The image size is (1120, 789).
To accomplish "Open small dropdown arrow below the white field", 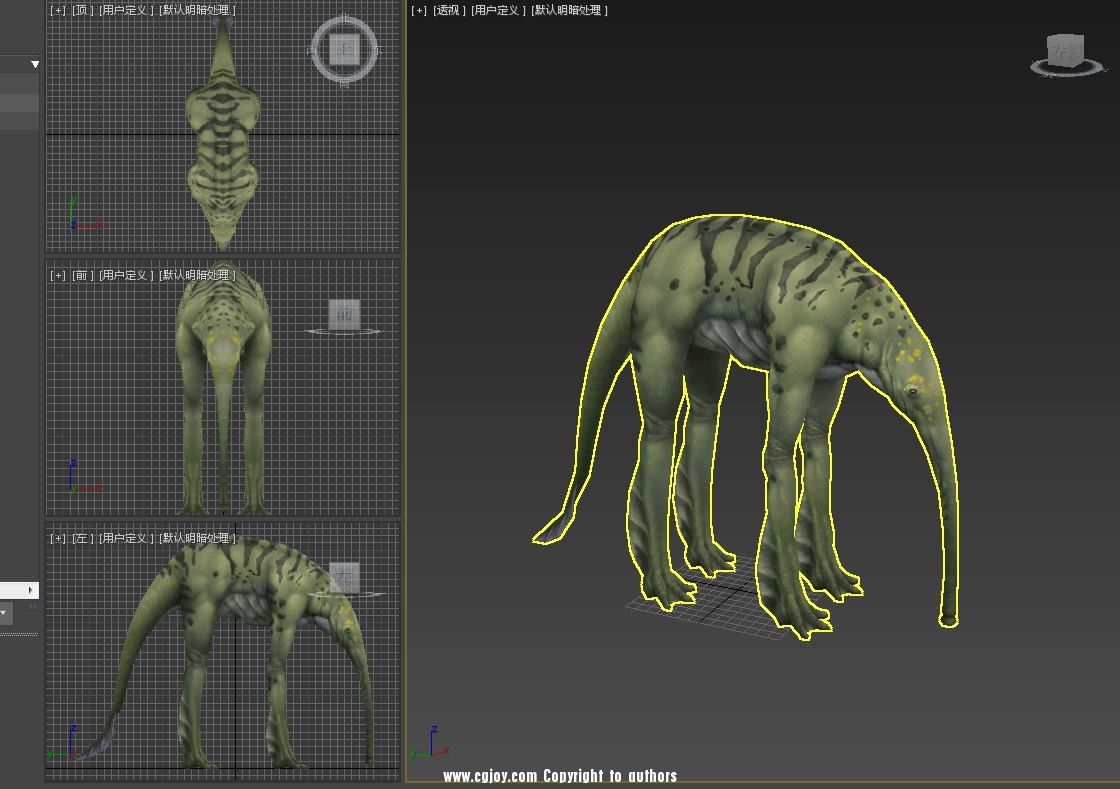I will (4, 612).
